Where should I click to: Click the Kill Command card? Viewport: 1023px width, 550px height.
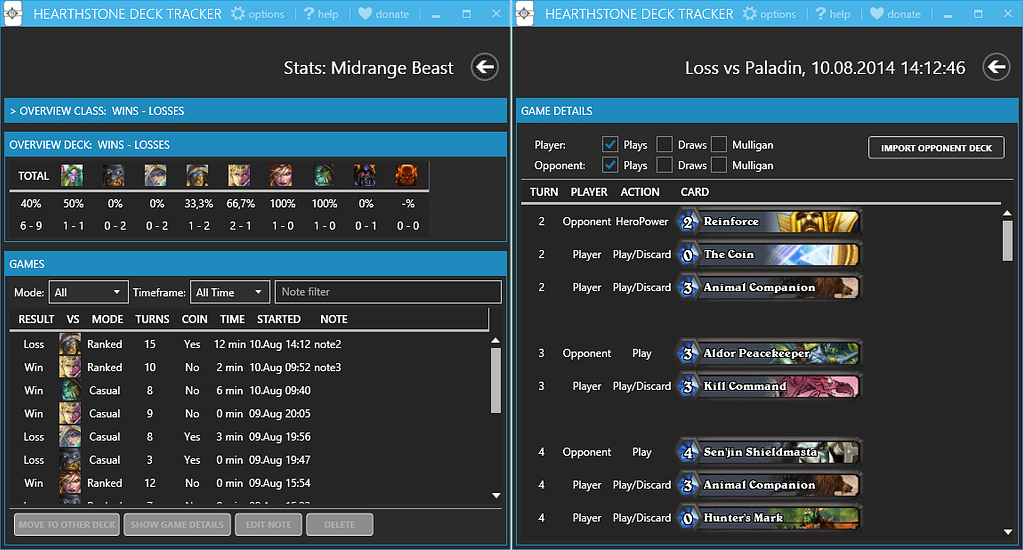[769, 386]
